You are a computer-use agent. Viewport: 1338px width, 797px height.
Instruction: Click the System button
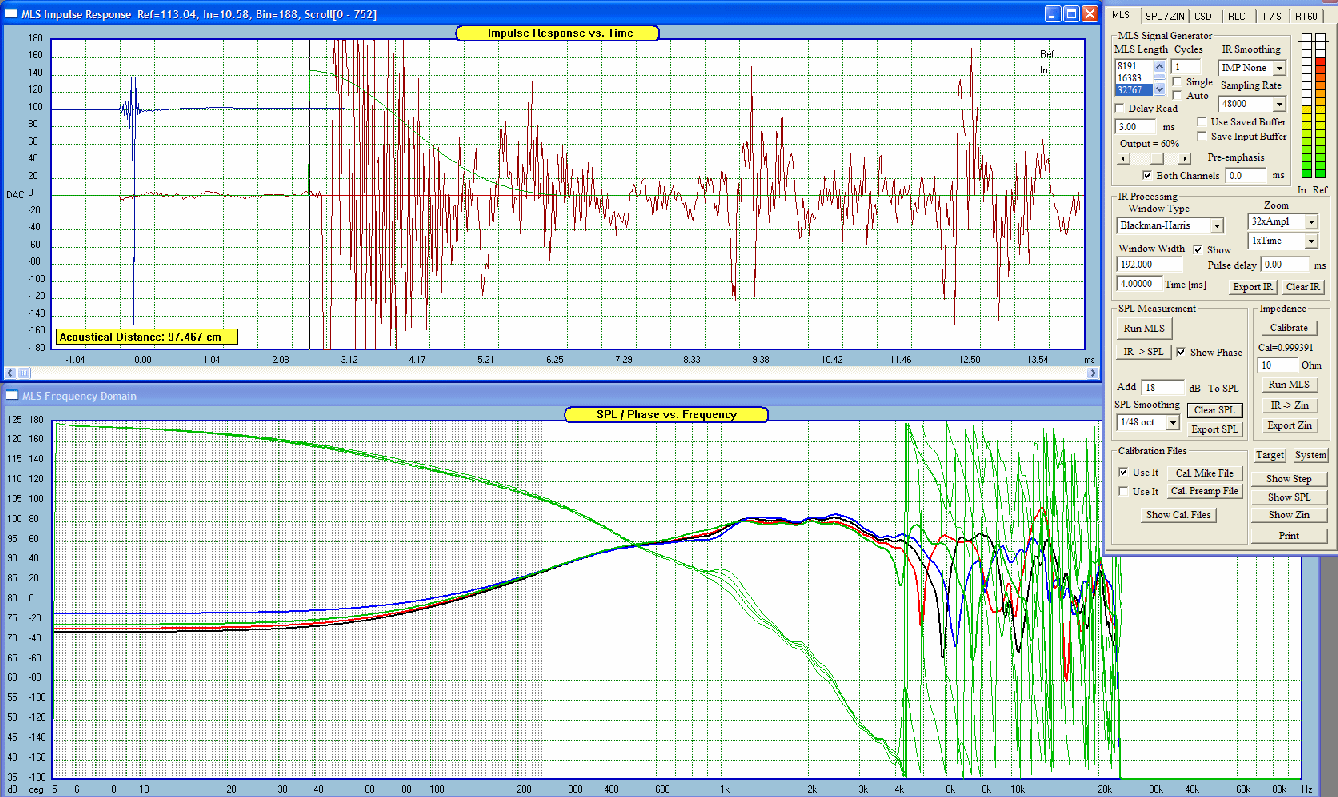tap(1310, 455)
